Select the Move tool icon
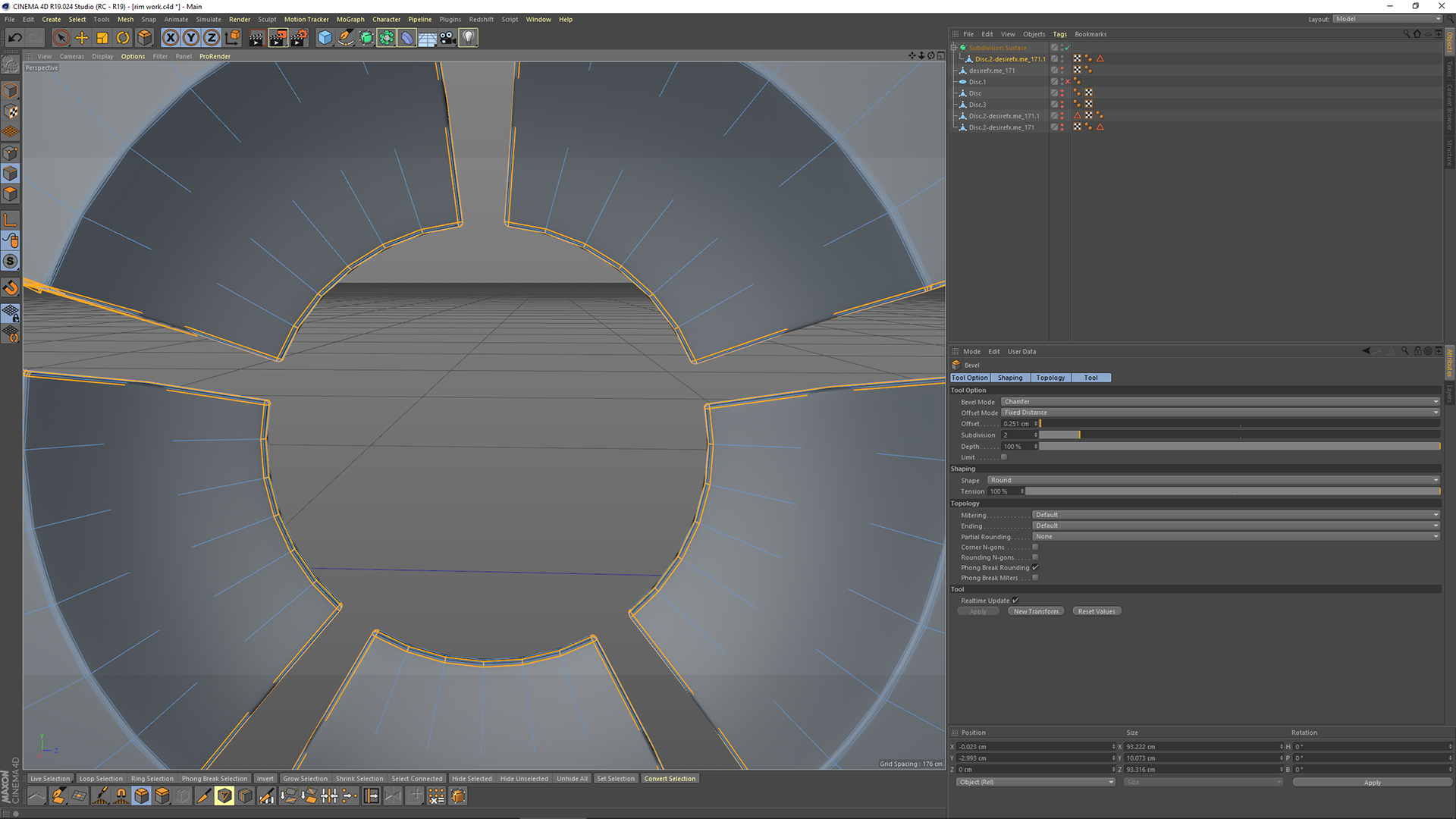The height and width of the screenshot is (819, 1456). (82, 37)
